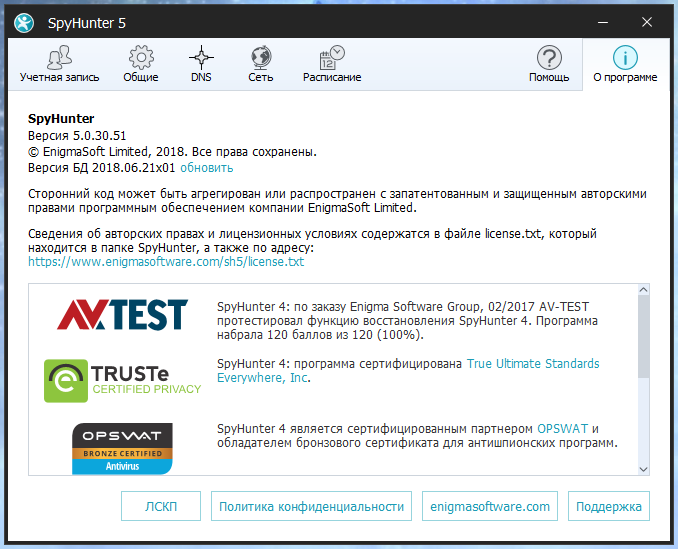This screenshot has height=549, width=678.
Task: Click the SpyHunter 5 title bar text
Action: (x=86, y=23)
